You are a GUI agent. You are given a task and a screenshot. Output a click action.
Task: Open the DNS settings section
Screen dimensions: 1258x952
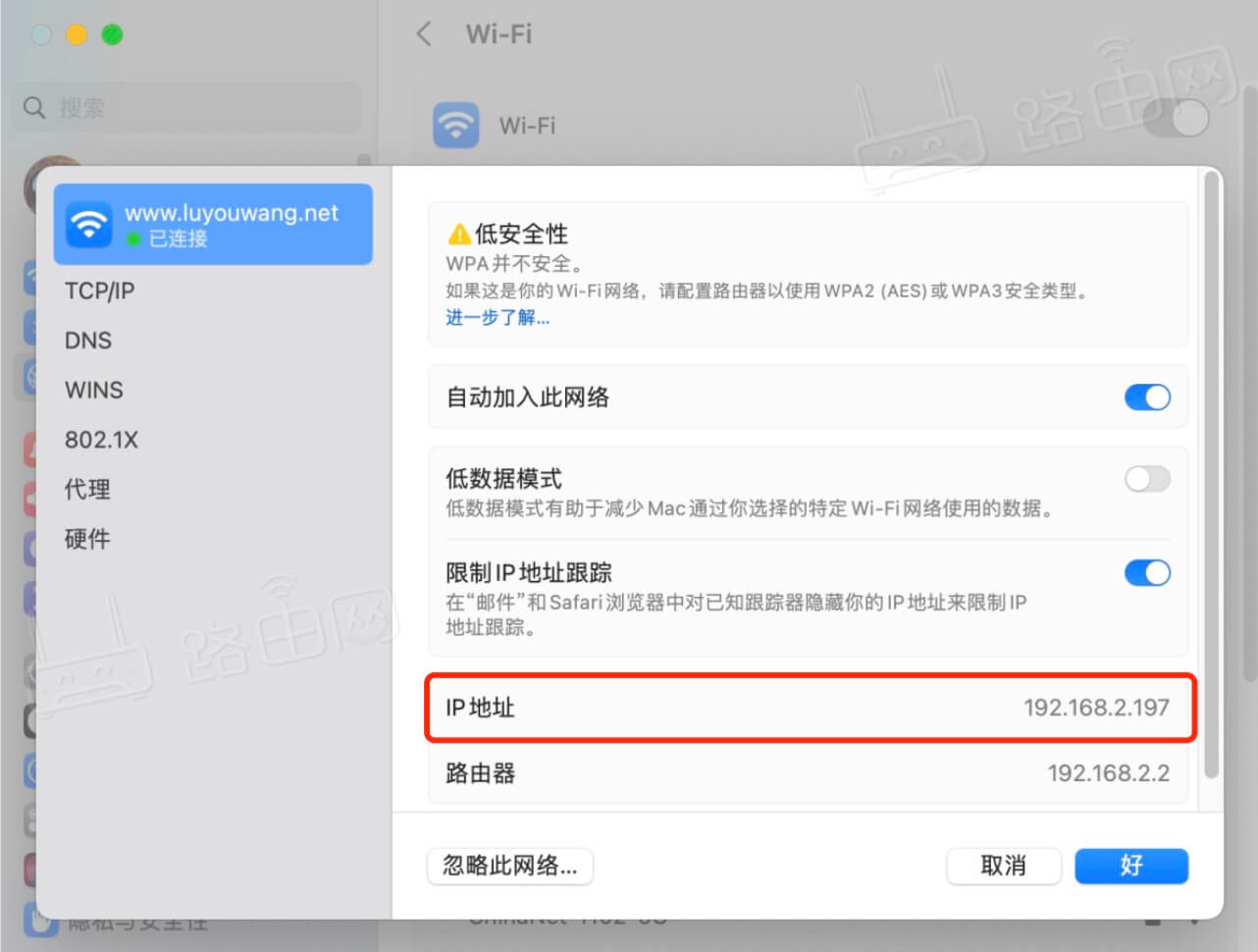tap(88, 341)
